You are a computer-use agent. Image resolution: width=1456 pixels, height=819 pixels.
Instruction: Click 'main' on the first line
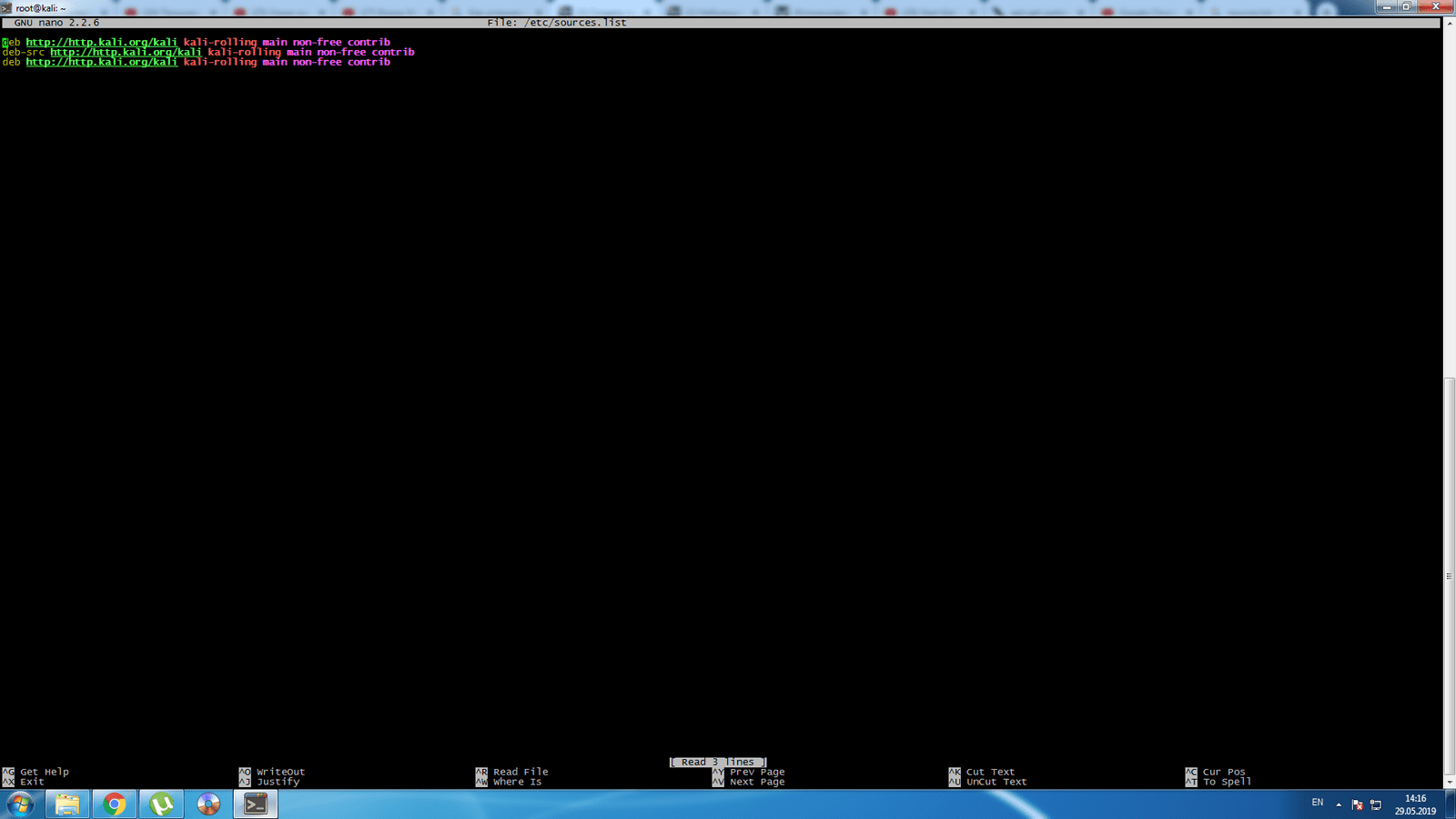click(275, 42)
